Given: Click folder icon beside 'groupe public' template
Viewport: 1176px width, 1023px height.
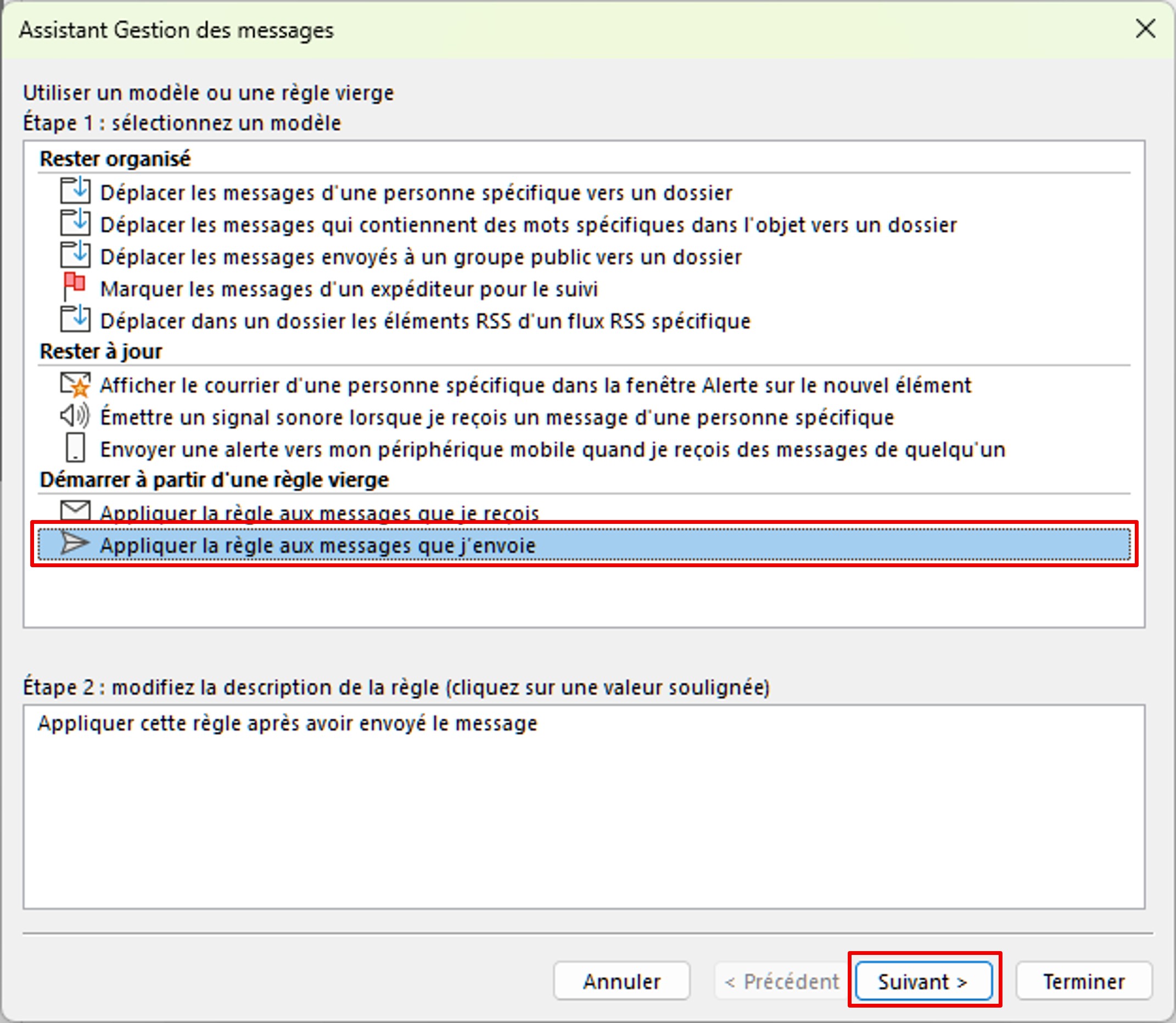Looking at the screenshot, I should (x=75, y=255).
